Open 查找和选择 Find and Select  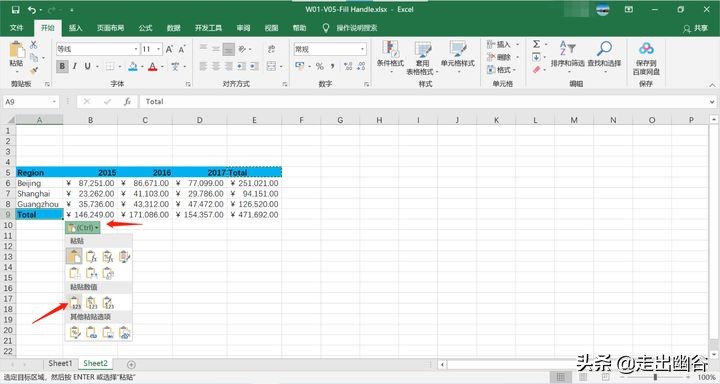[x=604, y=56]
